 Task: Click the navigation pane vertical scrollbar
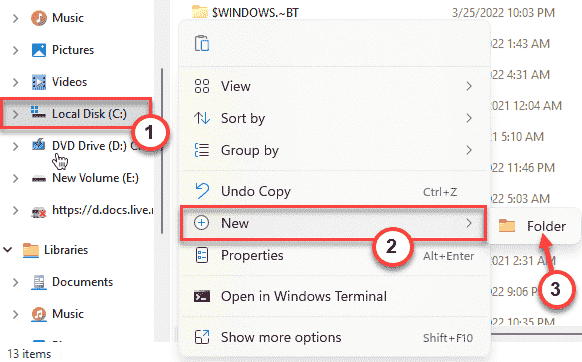click(162, 151)
